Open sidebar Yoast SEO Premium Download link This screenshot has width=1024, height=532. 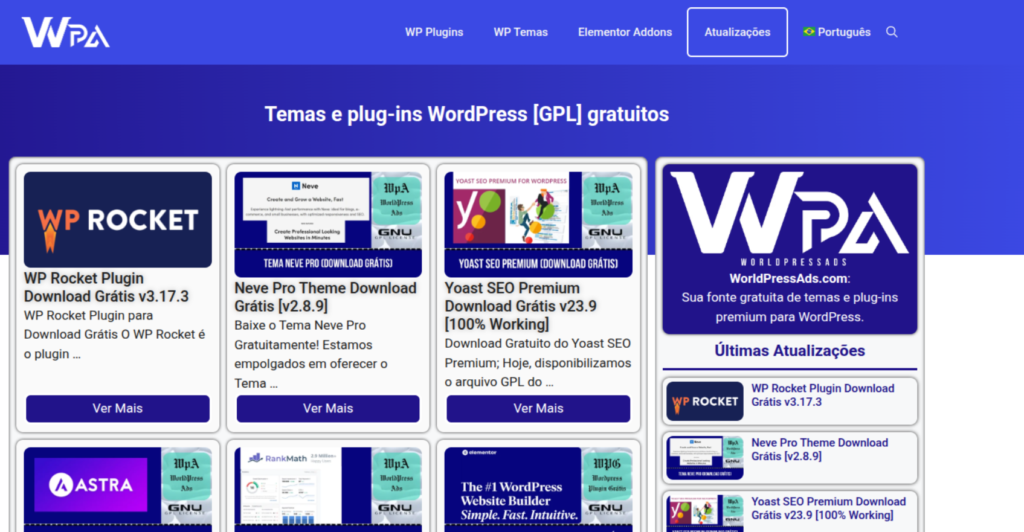coord(828,508)
